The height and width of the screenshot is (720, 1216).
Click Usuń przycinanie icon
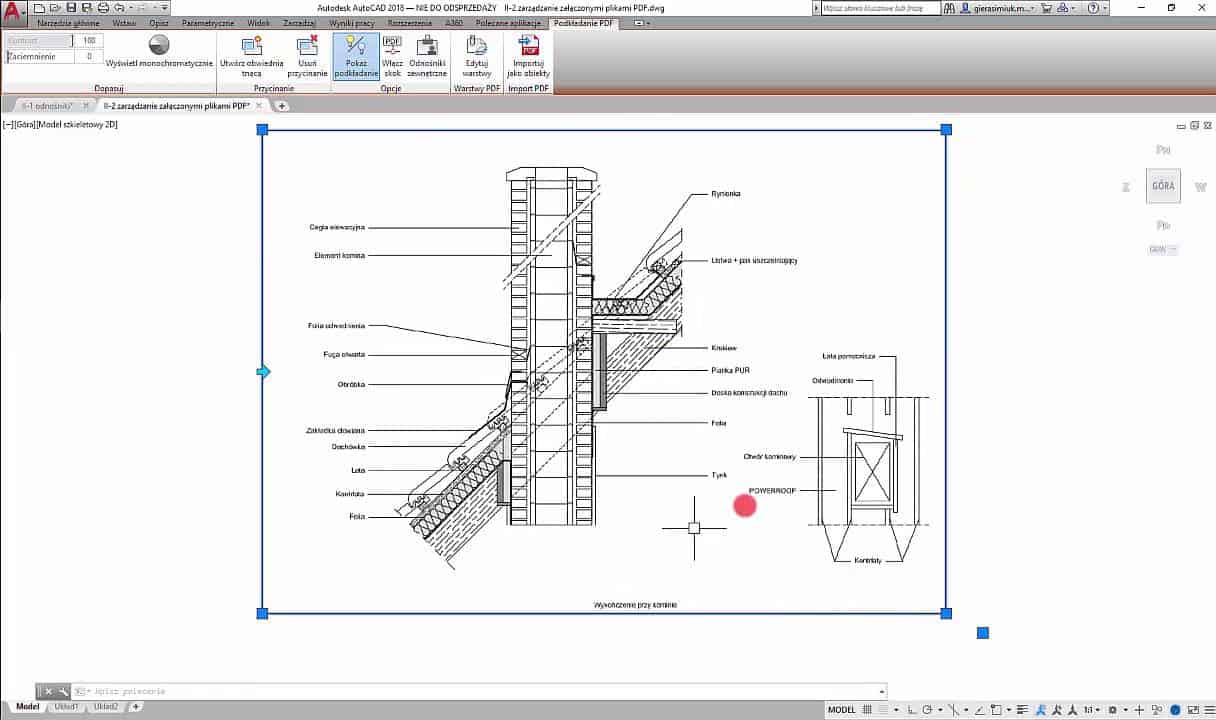click(307, 46)
